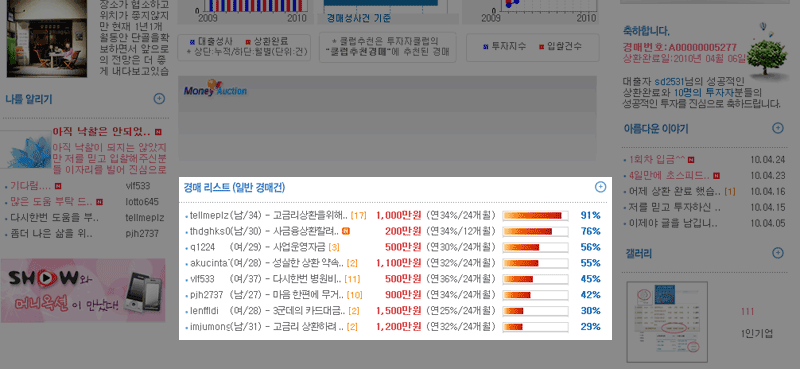The width and height of the screenshot is (800, 369).
Task: Click the plus icon beside 갤러리
Action: coord(778,252)
